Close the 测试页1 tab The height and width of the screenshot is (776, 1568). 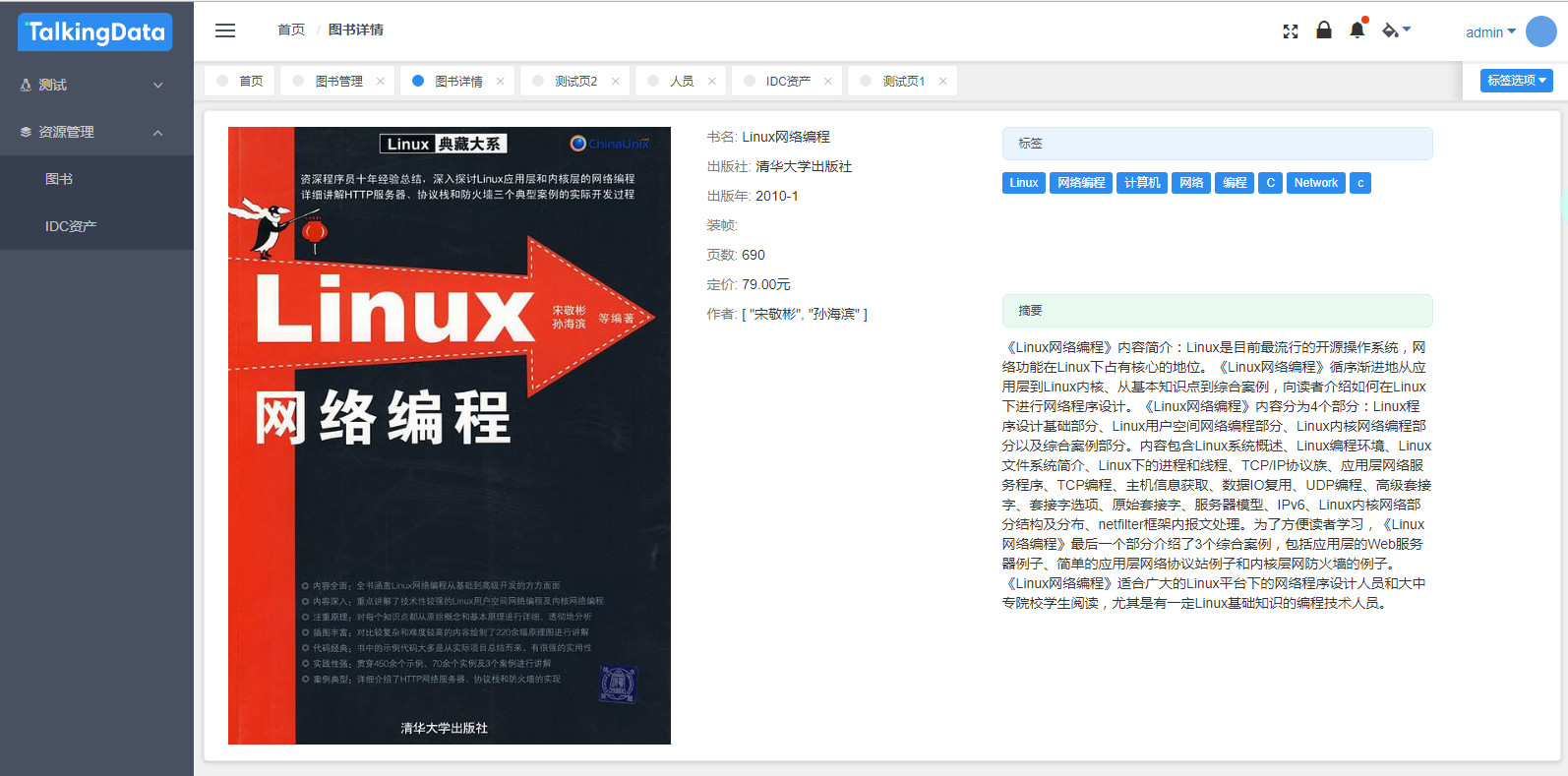tap(943, 82)
